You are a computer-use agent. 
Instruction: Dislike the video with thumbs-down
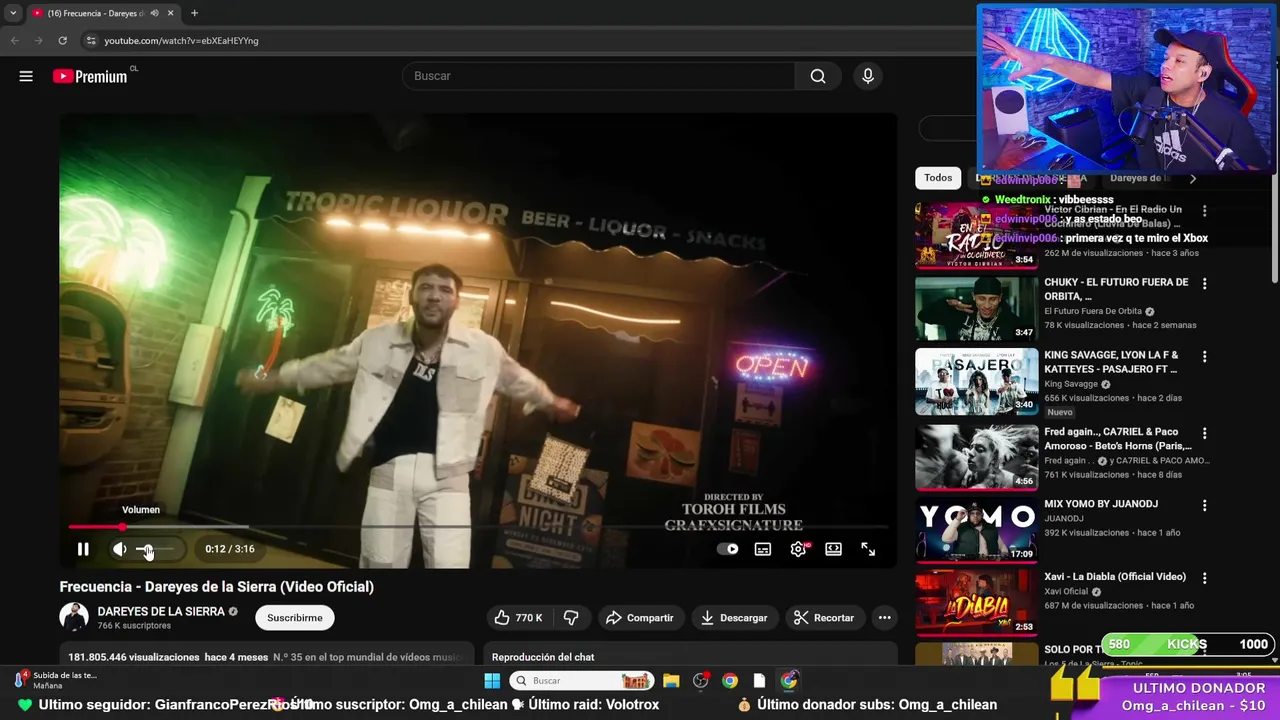click(571, 618)
